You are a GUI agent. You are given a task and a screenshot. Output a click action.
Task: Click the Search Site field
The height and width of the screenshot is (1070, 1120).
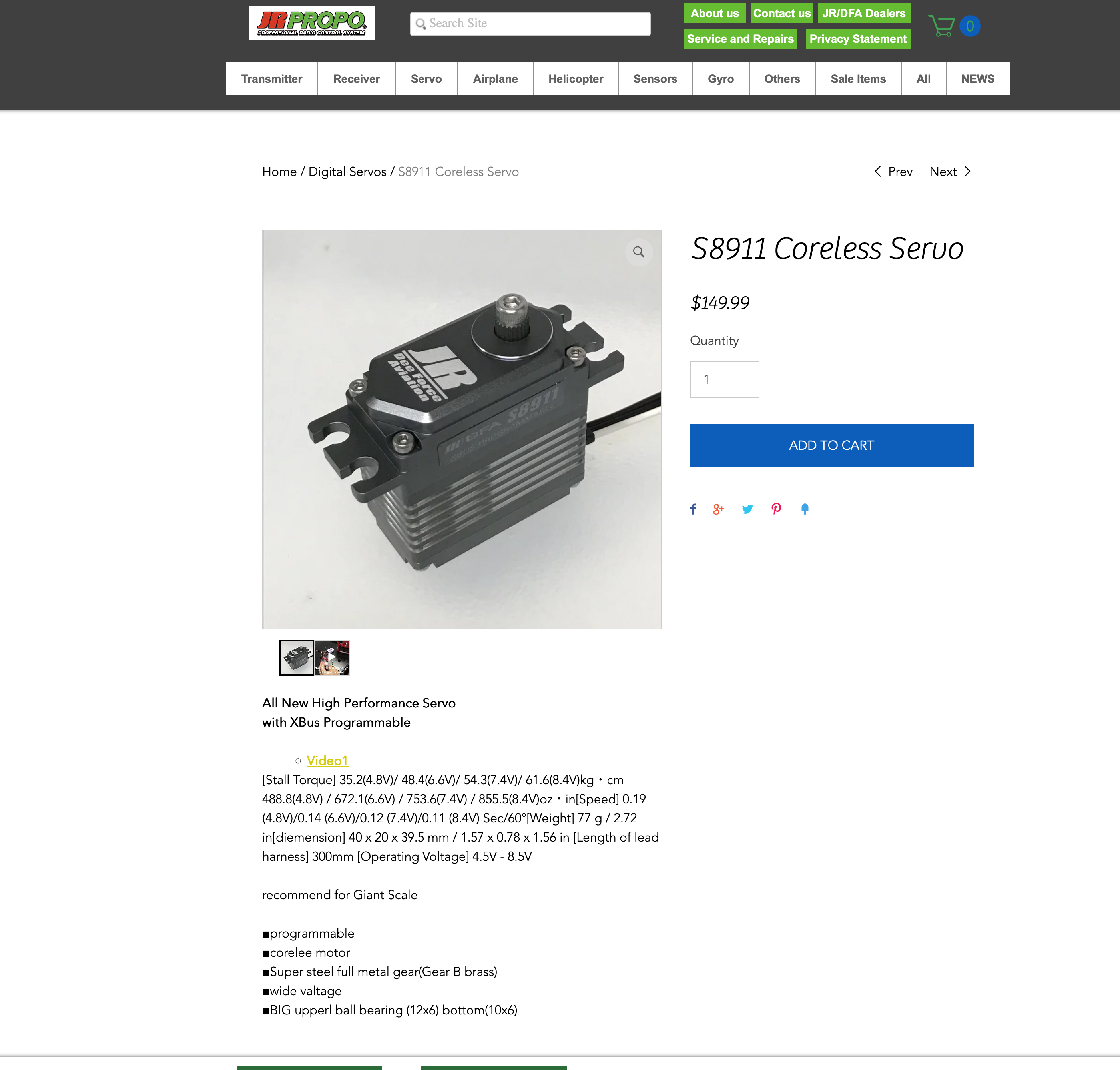click(x=530, y=24)
